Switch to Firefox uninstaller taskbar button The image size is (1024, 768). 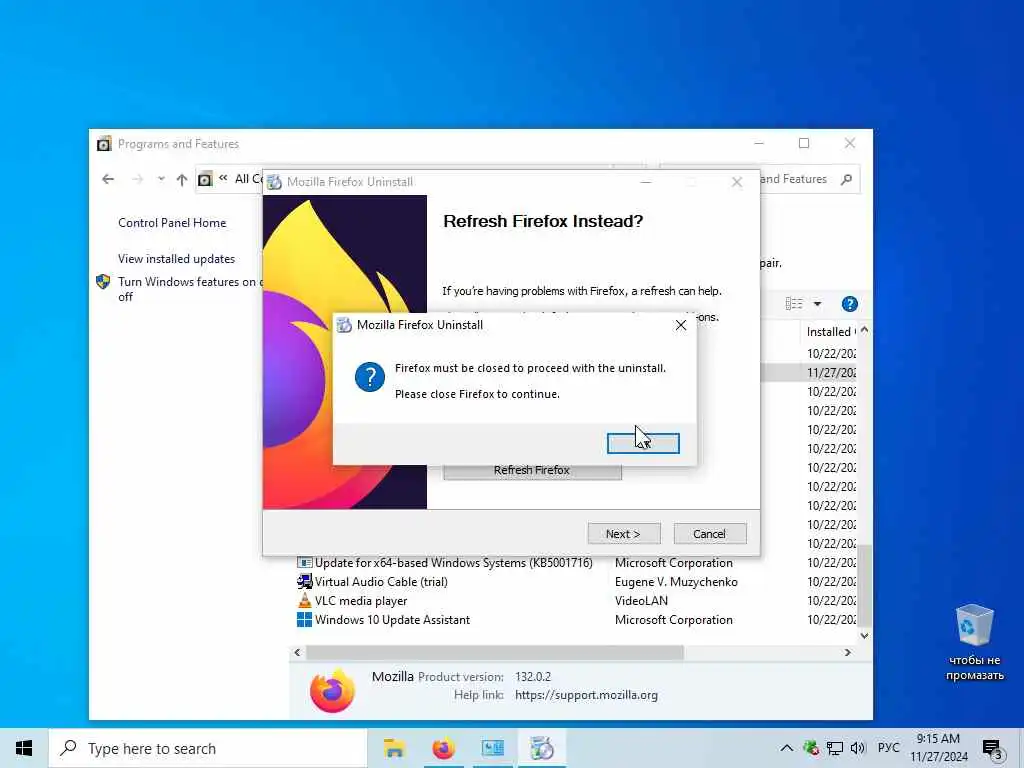(x=542, y=748)
